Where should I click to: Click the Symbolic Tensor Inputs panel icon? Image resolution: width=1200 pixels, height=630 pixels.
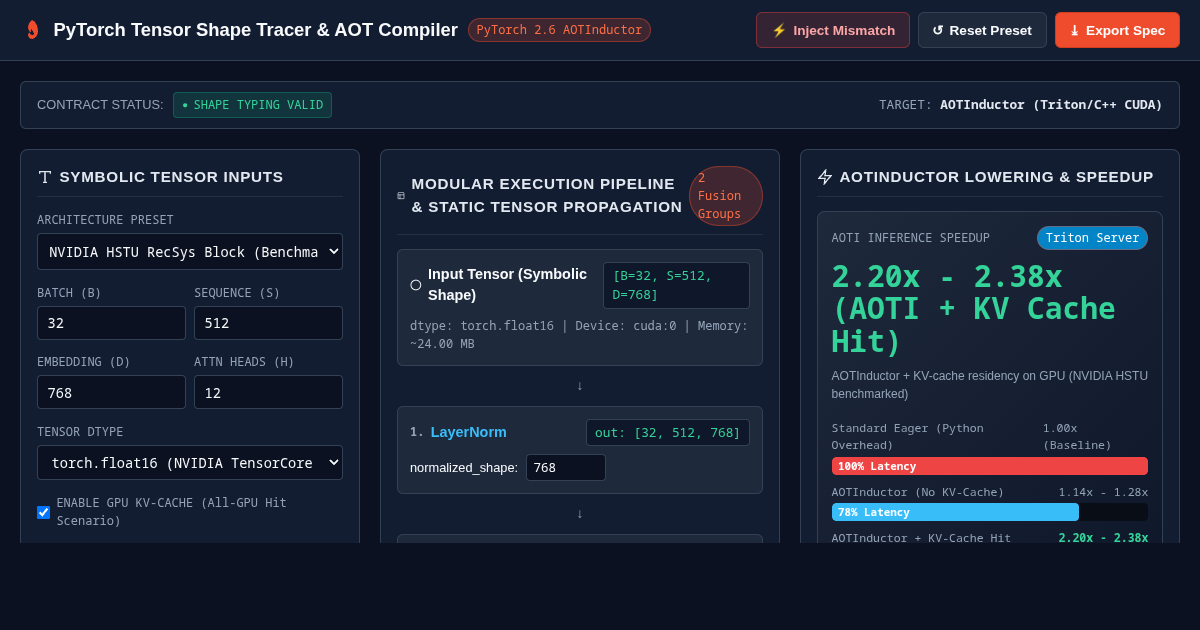tap(45, 177)
